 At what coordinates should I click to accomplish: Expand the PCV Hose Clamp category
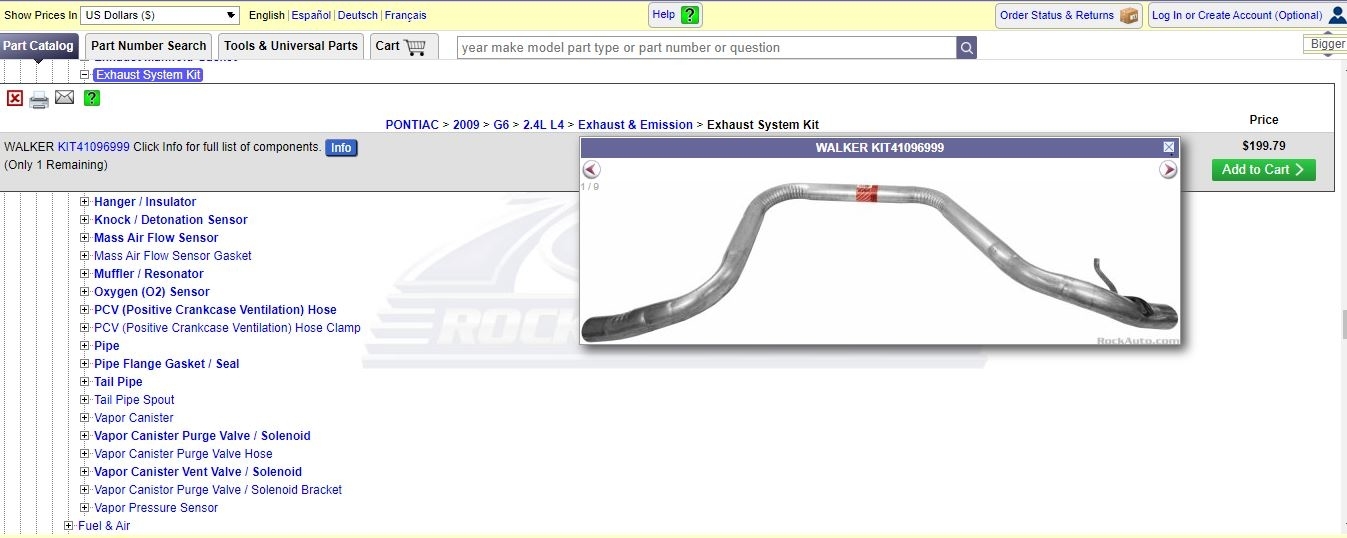(x=85, y=328)
